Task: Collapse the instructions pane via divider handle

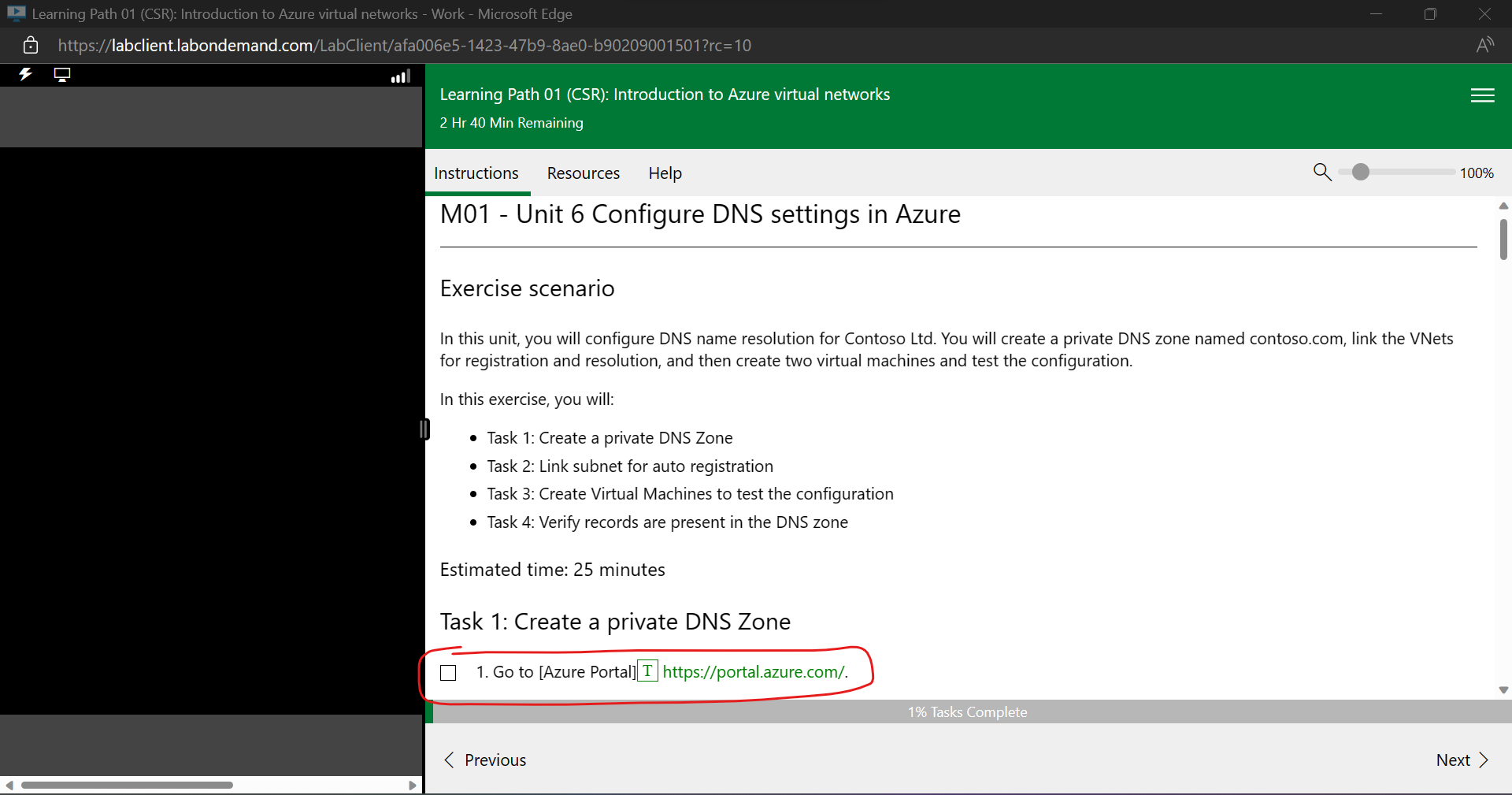Action: [424, 429]
